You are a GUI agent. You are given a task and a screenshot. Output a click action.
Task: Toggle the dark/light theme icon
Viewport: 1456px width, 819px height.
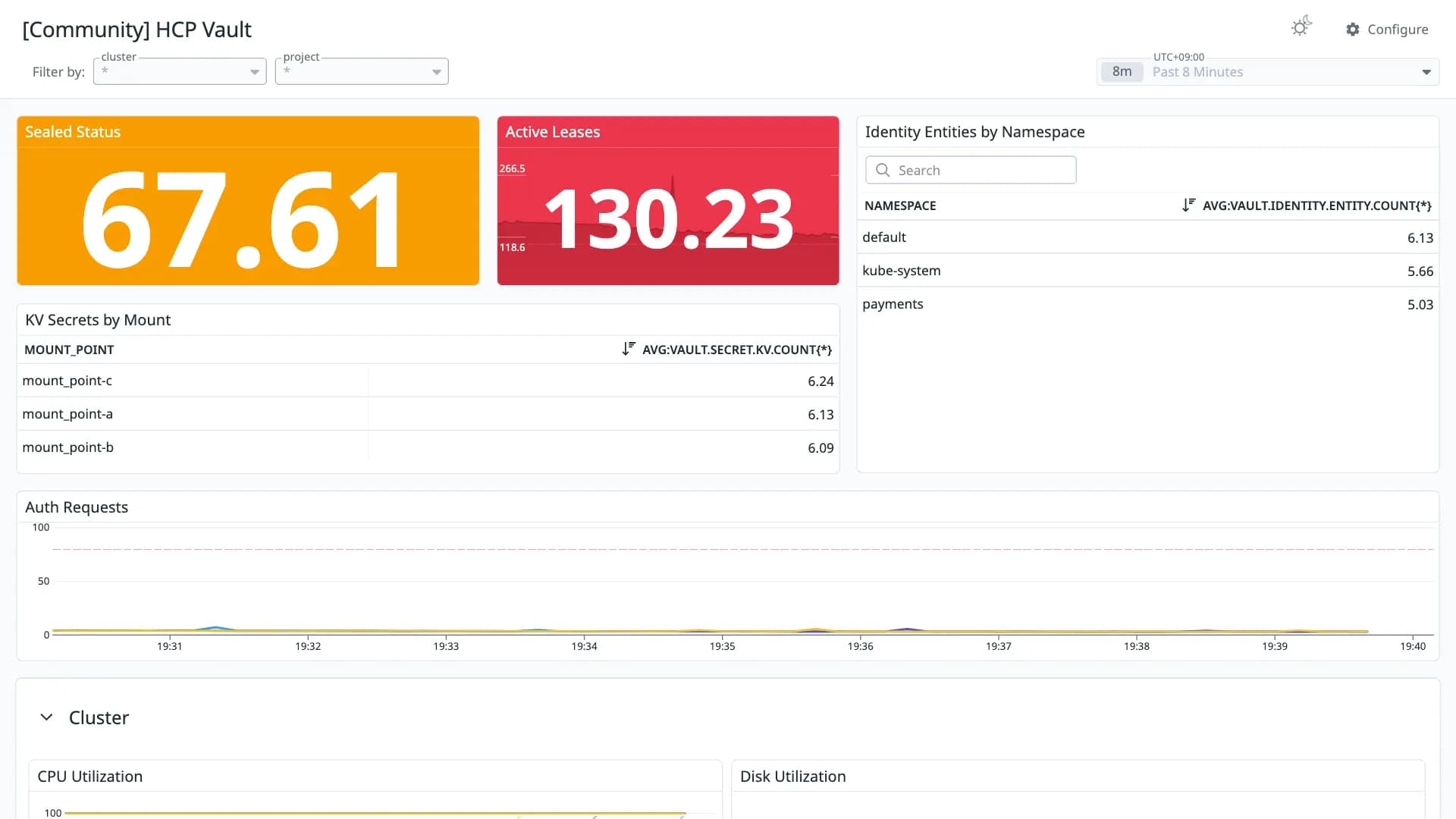pyautogui.click(x=1301, y=27)
